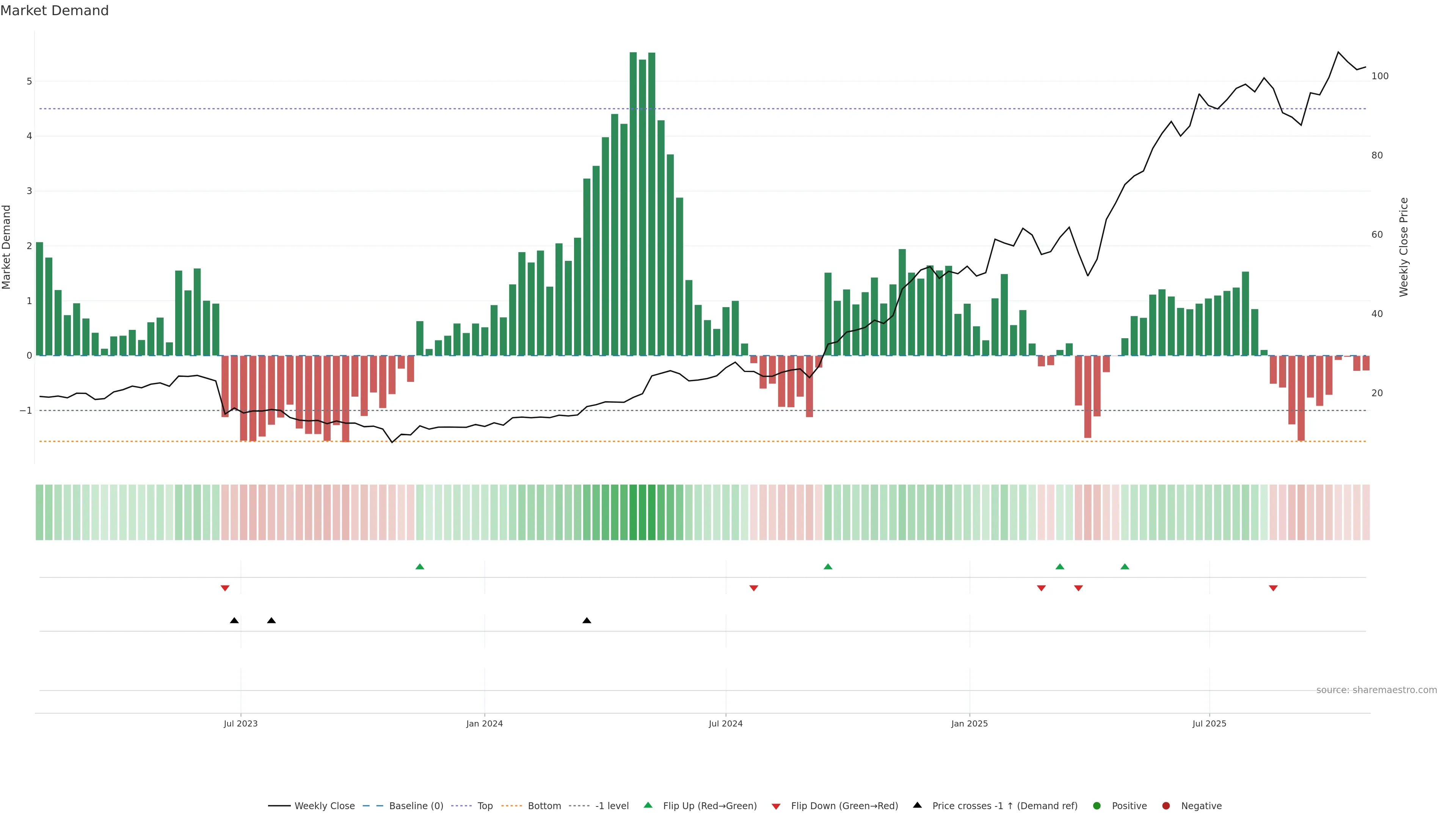Click the Flip Down red triangle legend icon
Screen dimensions: 1456x819
(776, 806)
